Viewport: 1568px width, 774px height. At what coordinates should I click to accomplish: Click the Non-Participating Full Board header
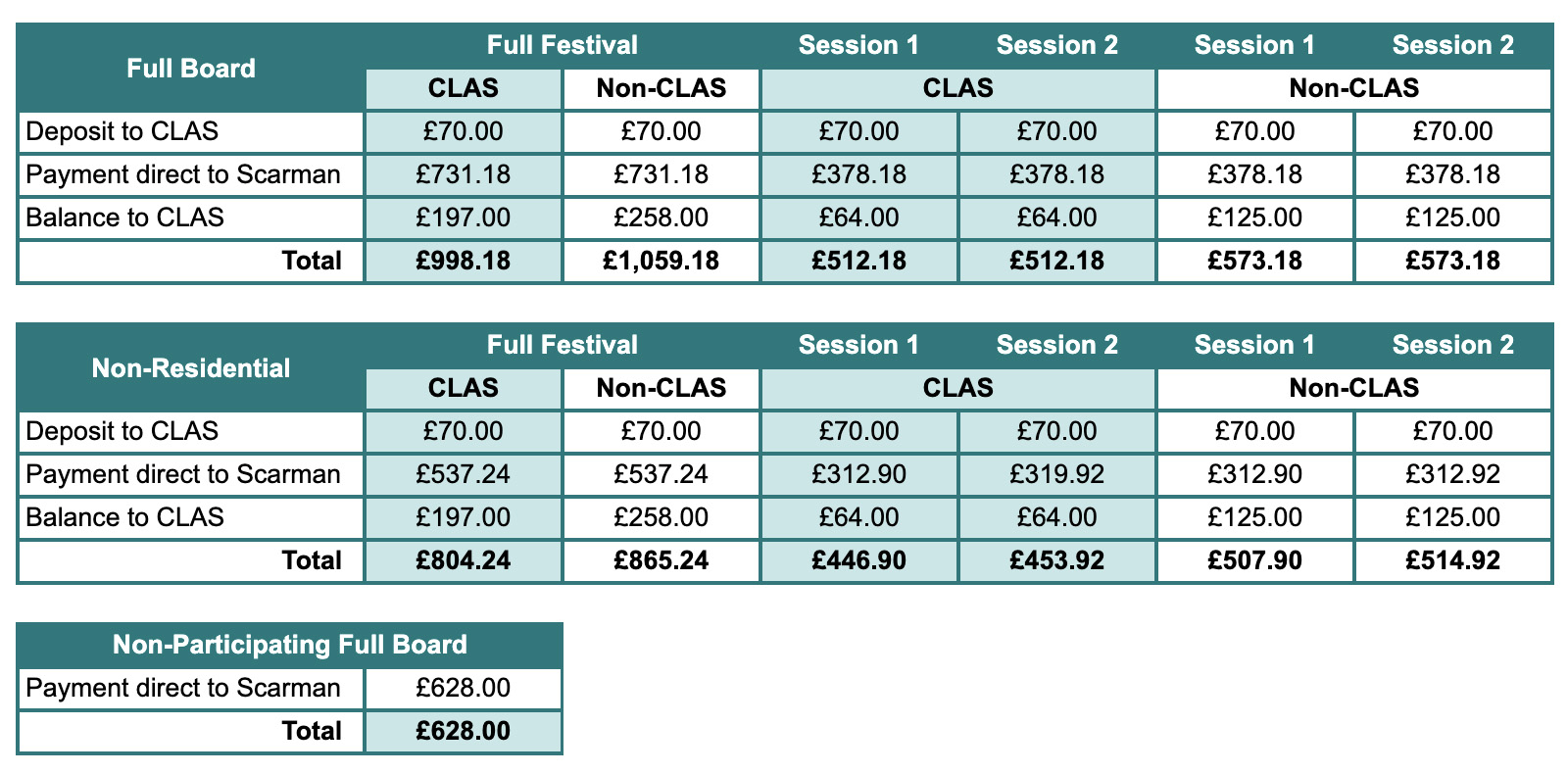point(290,645)
